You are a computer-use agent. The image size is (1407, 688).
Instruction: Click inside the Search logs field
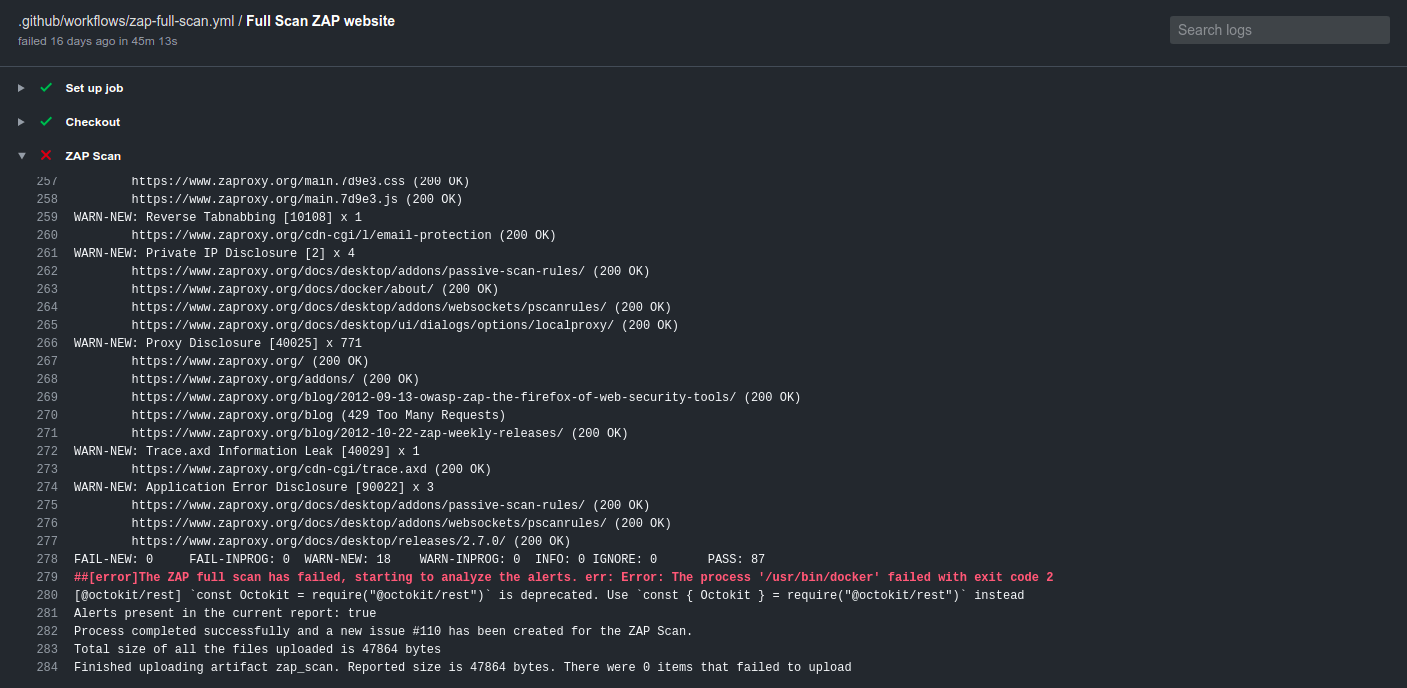(1280, 30)
